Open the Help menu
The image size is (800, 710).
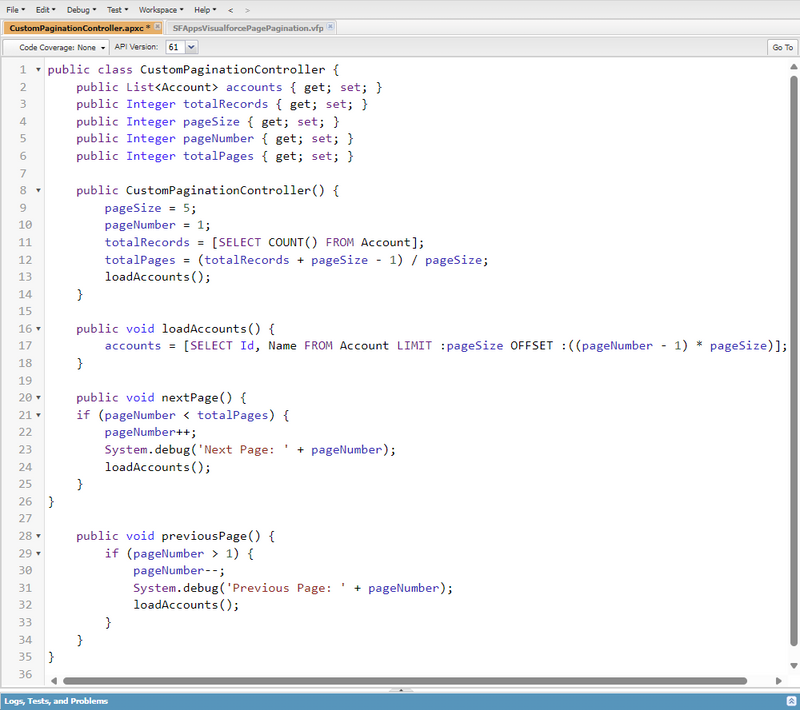coord(205,10)
